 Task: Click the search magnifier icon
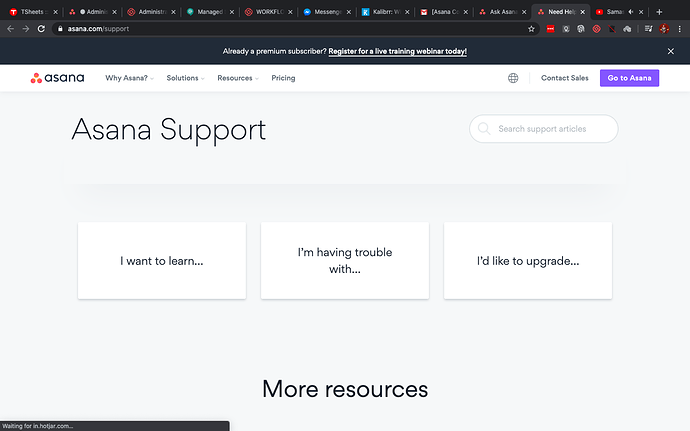pos(484,129)
